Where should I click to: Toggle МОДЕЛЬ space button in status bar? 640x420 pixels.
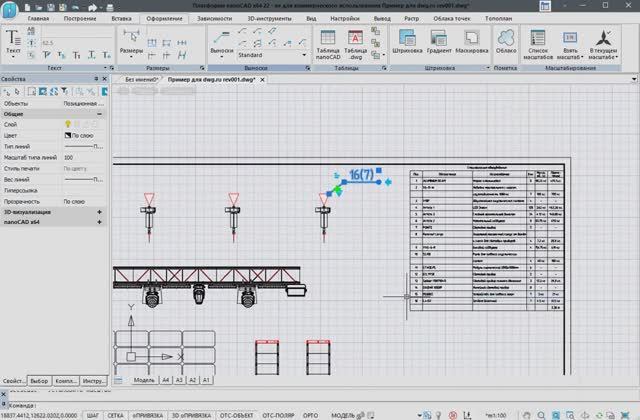click(343, 415)
